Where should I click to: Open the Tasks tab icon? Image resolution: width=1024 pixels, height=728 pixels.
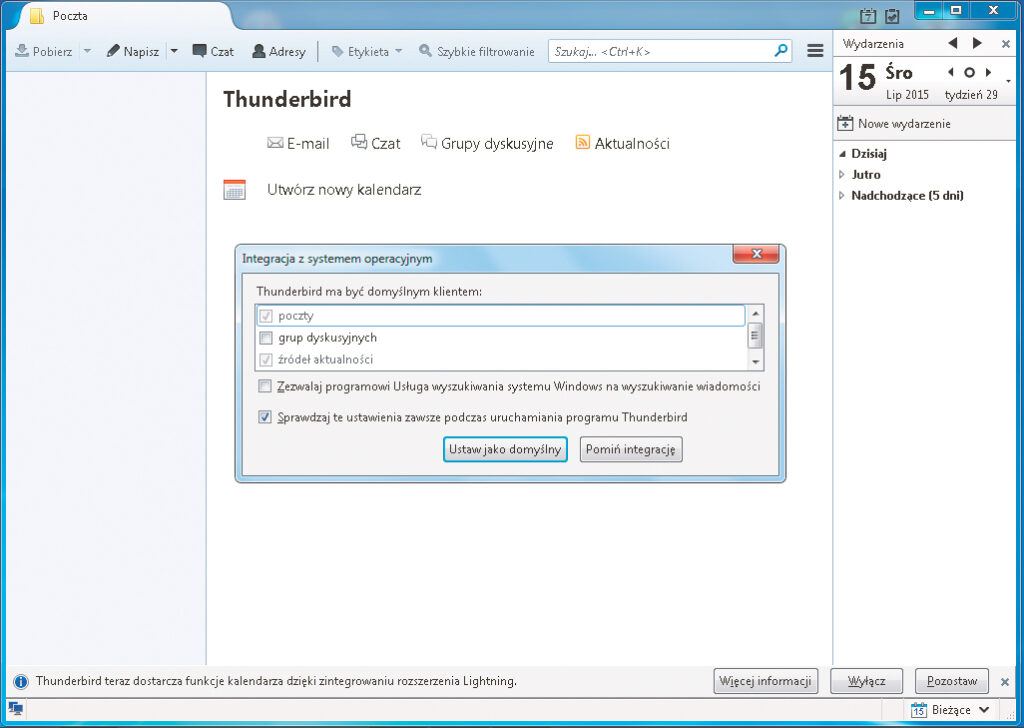coord(891,16)
